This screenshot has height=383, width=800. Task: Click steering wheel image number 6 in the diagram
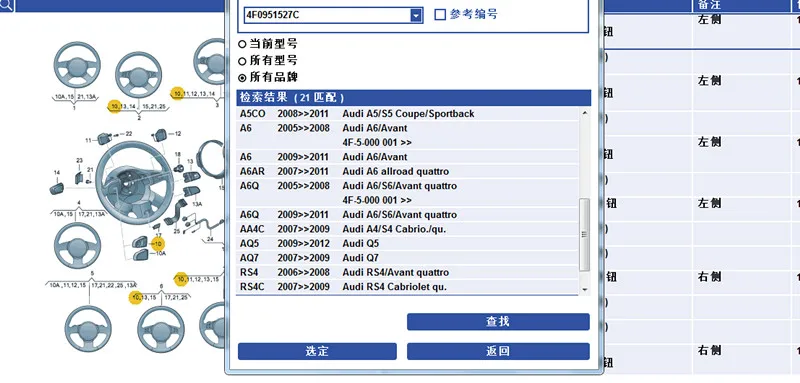tap(161, 329)
